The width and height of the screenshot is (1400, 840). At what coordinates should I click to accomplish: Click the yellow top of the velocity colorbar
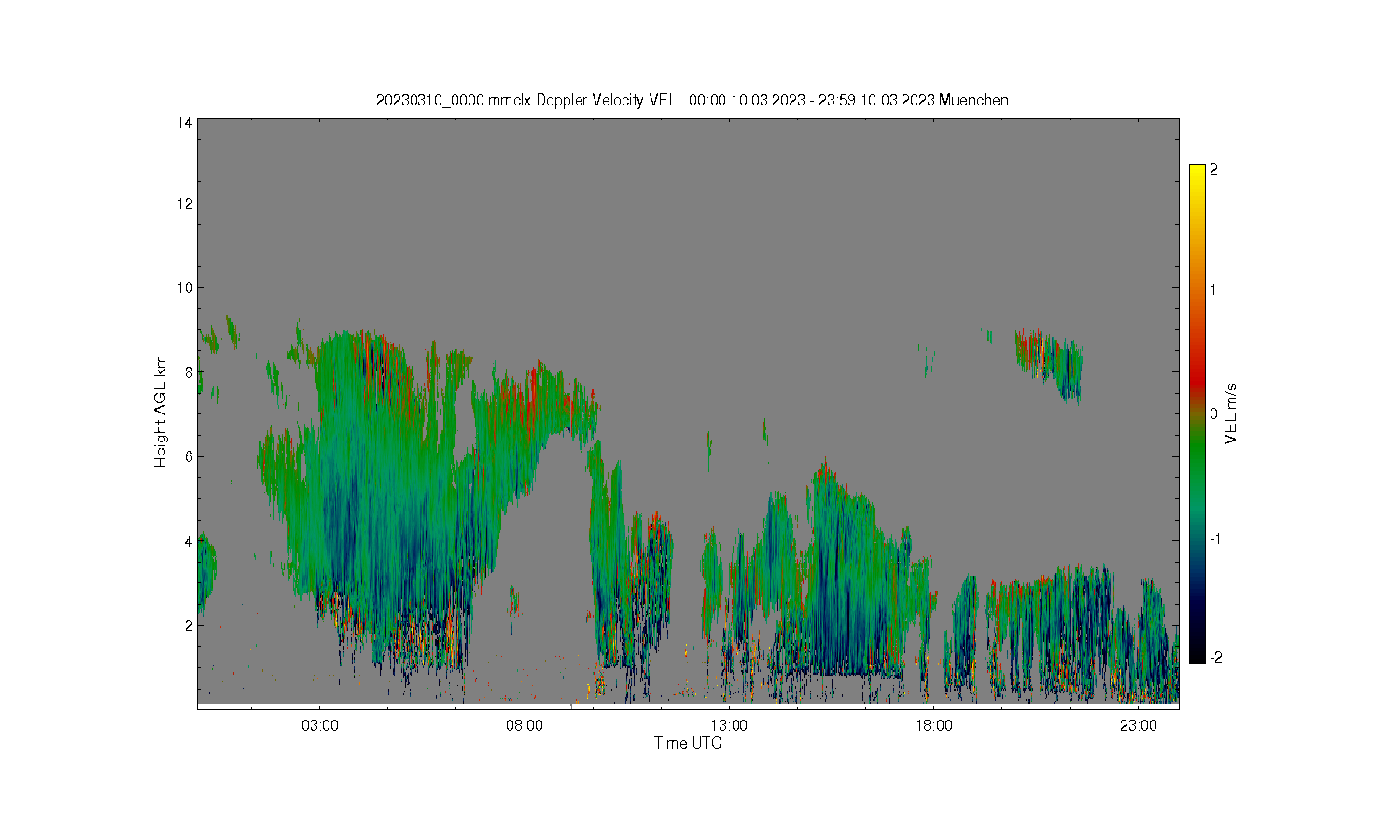1197,174
